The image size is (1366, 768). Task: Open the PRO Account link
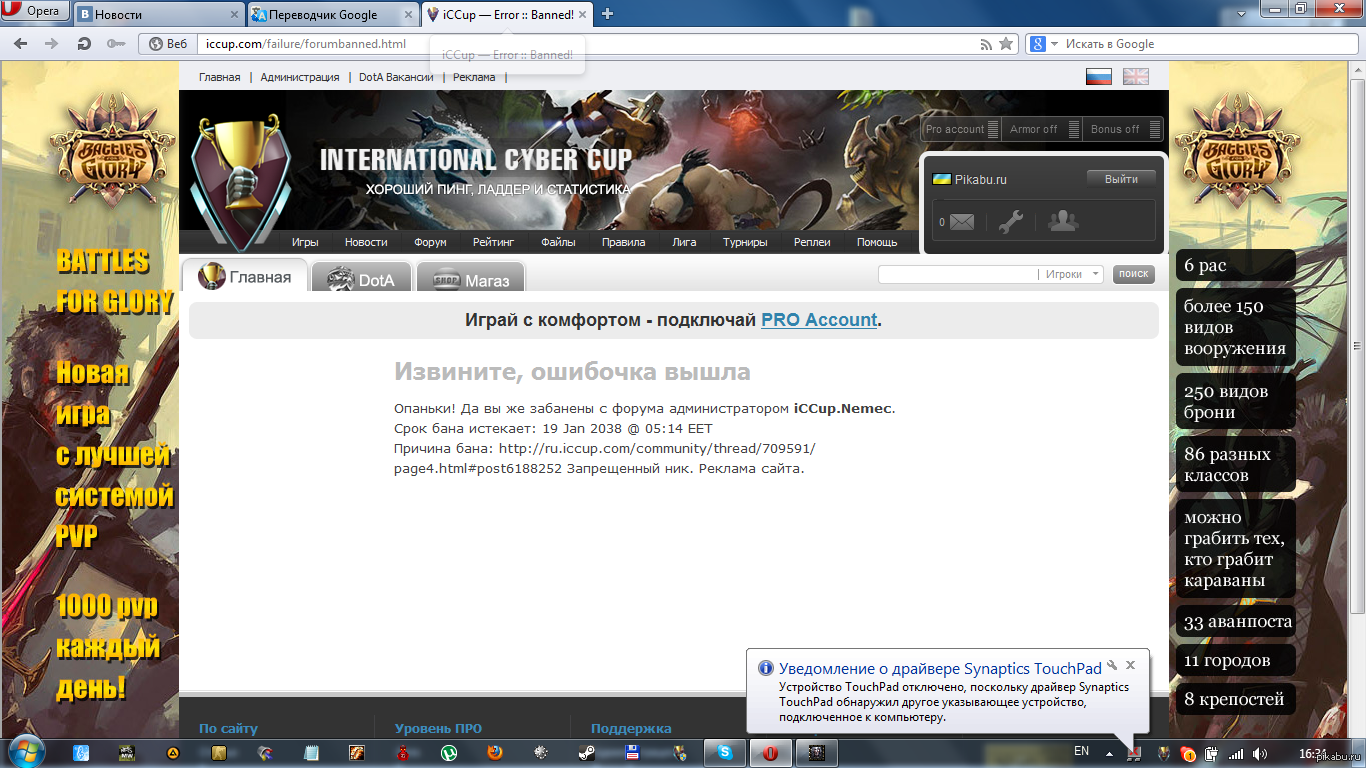[819, 320]
